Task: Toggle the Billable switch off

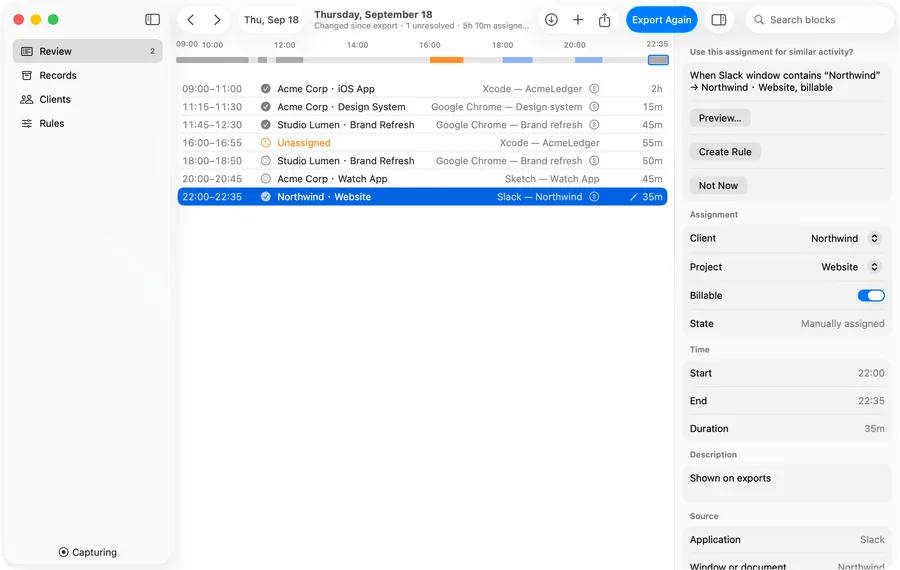Action: pyautogui.click(x=871, y=296)
